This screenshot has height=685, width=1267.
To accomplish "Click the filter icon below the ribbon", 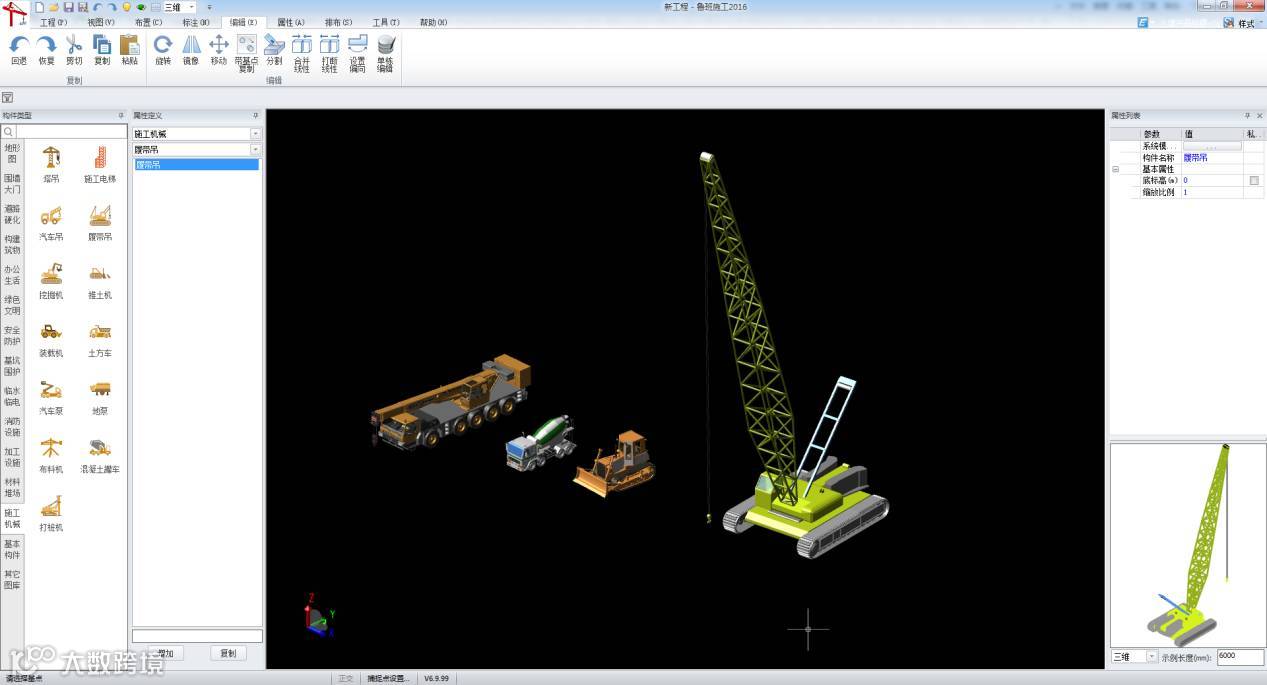I will coord(8,97).
